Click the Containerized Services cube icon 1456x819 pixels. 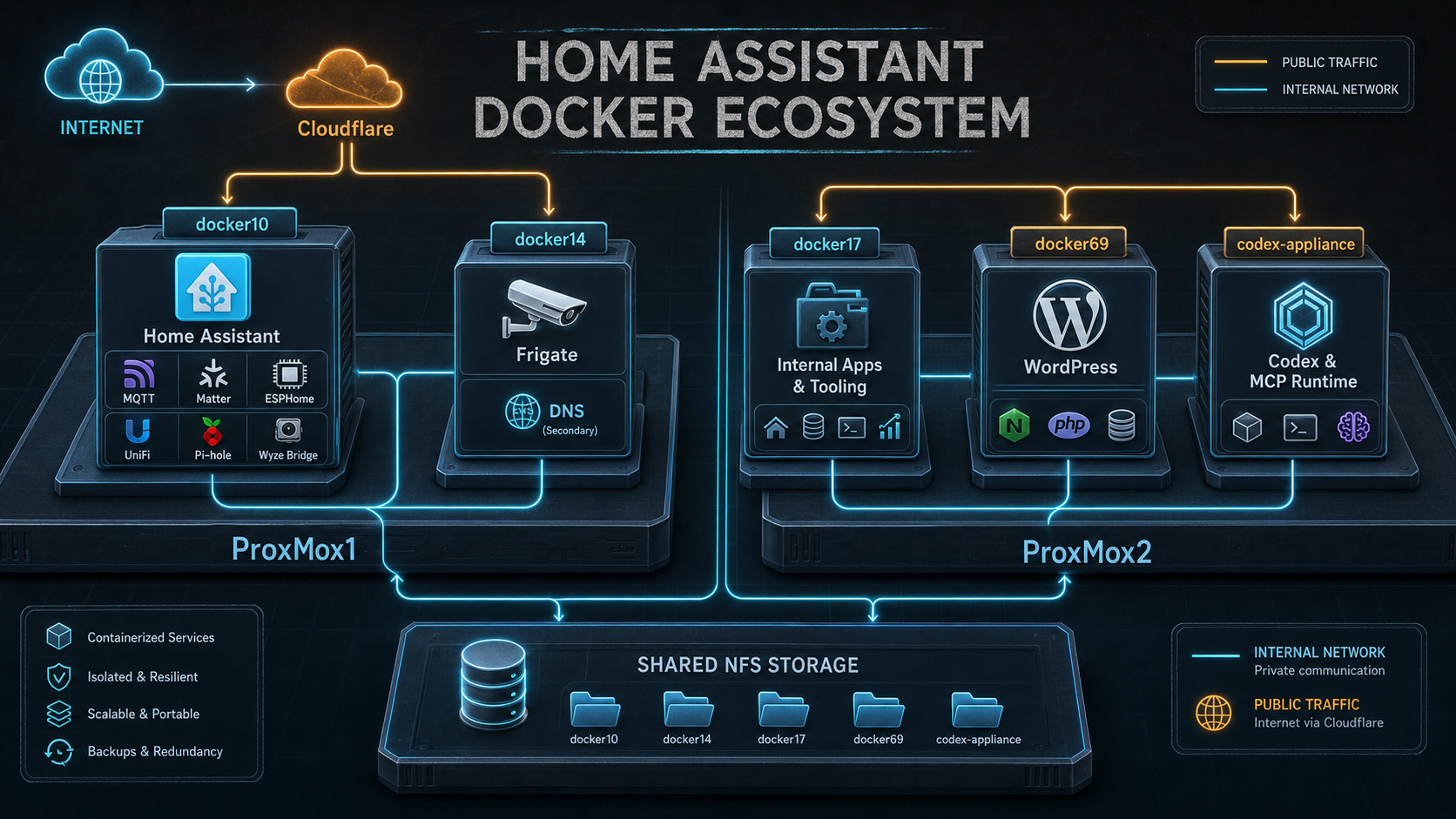[58, 637]
